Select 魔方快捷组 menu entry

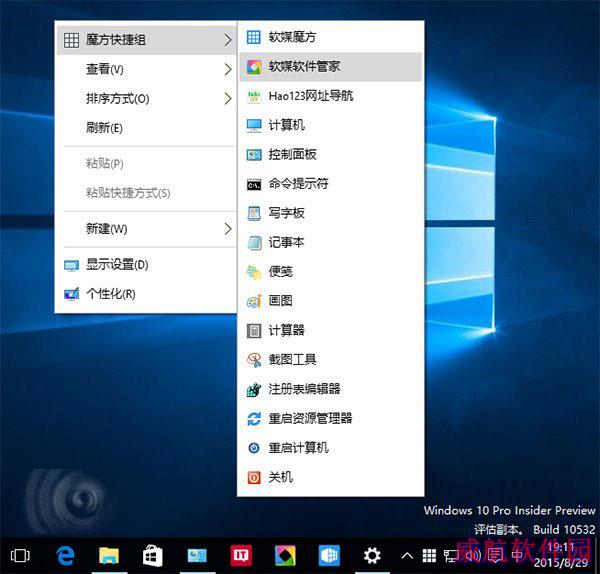pos(146,40)
